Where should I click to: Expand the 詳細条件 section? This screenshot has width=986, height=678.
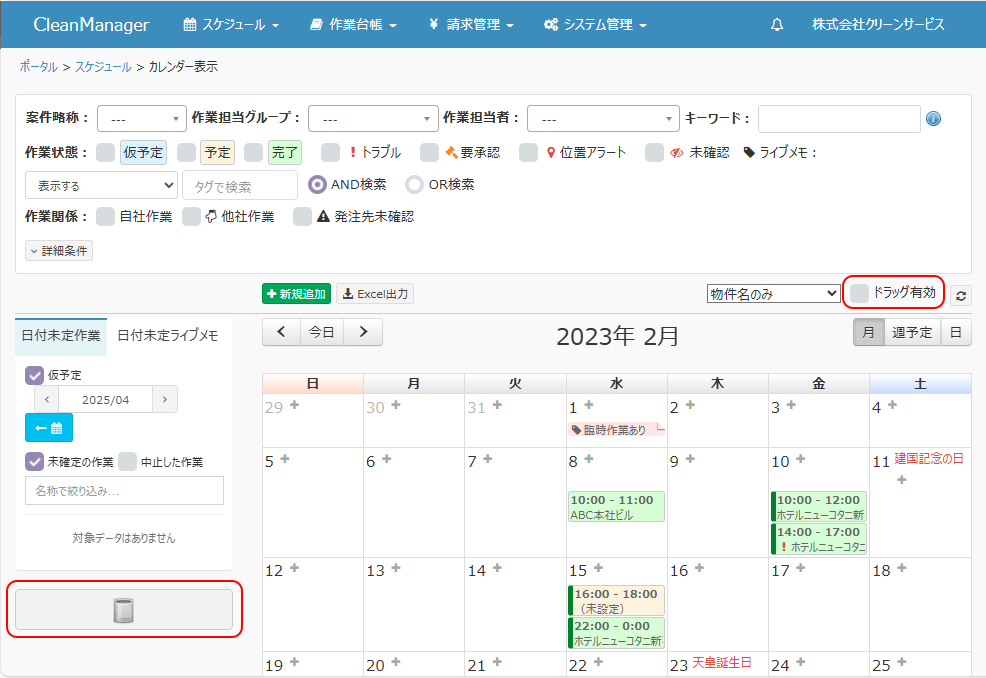pos(59,251)
